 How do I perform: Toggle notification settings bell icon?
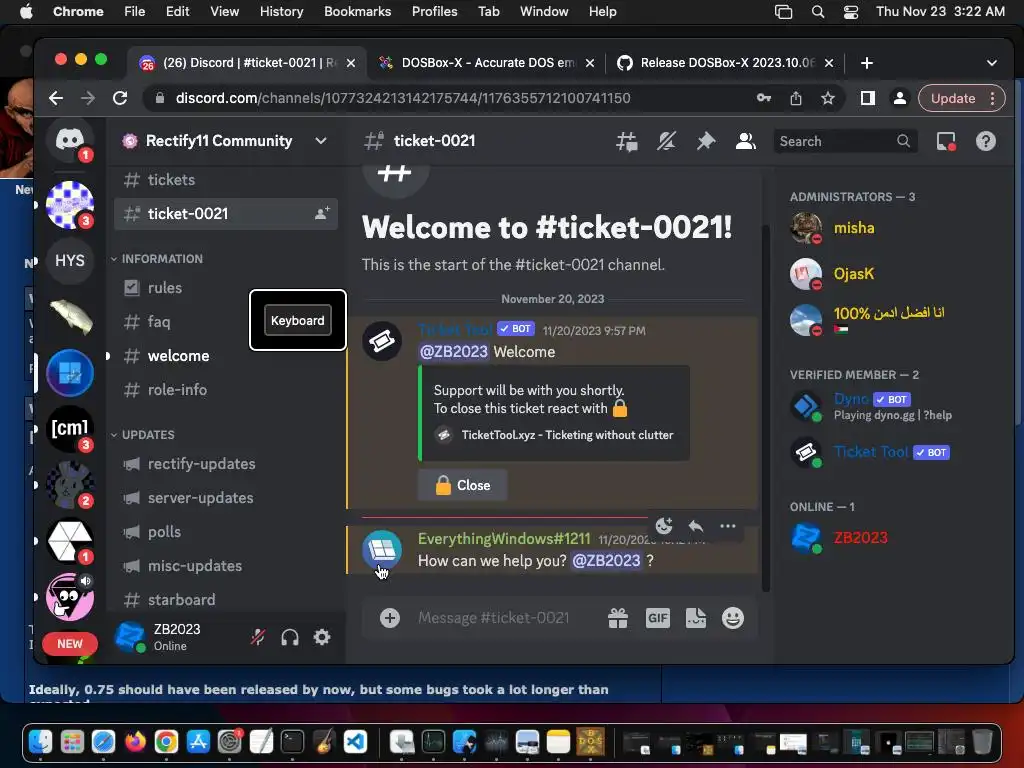point(666,141)
